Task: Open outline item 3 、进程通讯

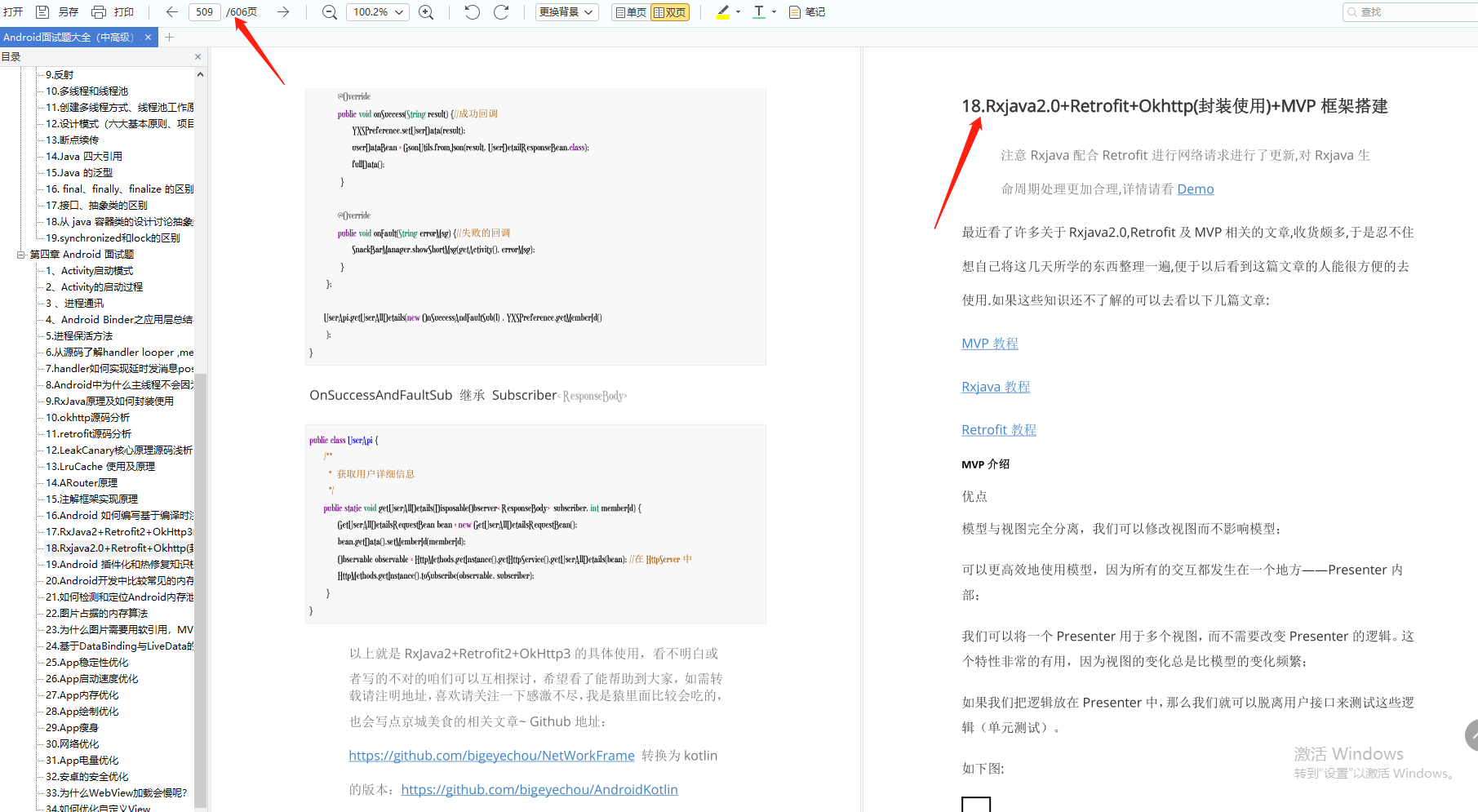Action: pyautogui.click(x=75, y=304)
